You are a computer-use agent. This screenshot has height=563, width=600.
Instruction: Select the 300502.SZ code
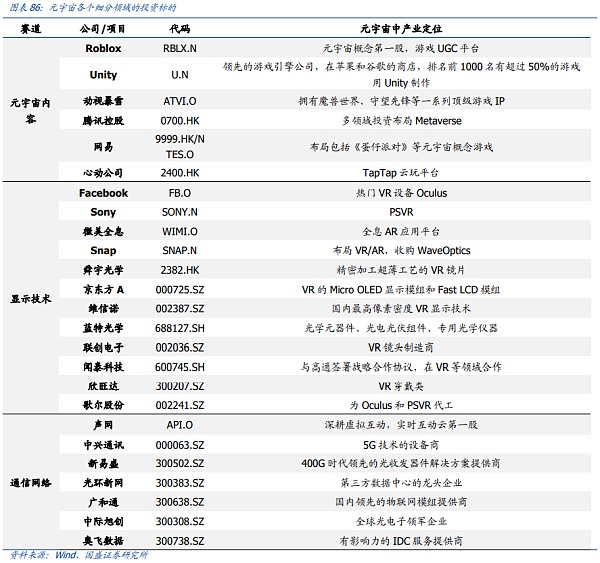point(180,464)
